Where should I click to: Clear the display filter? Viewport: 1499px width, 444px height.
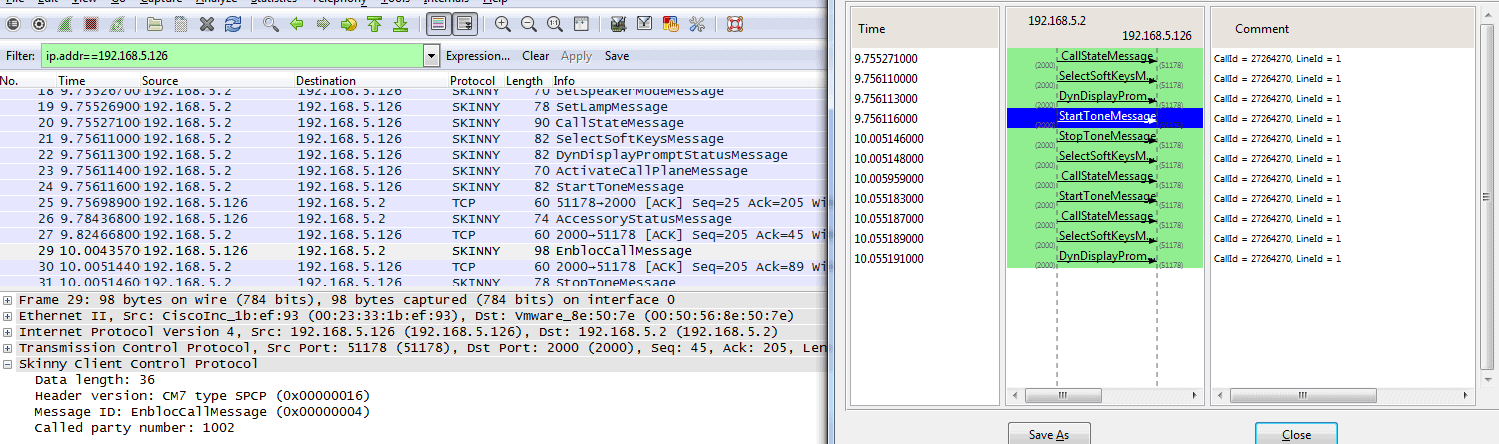coord(536,56)
